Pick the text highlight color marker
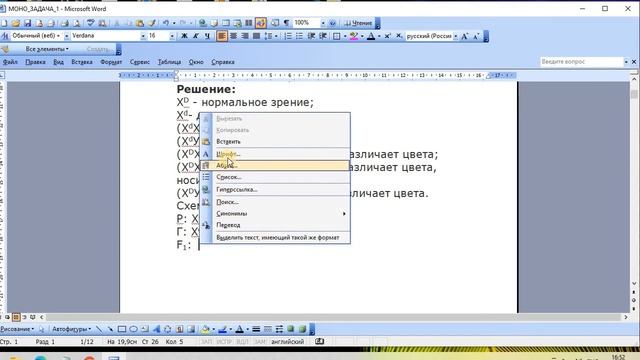Viewport: 640px width, 360px height. (x=354, y=36)
